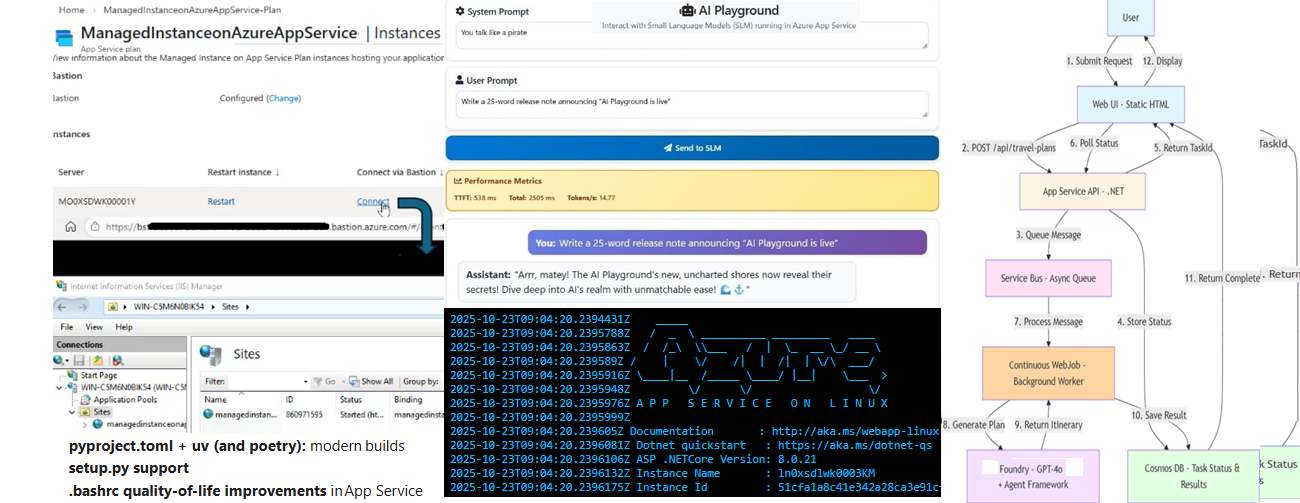Viewport: 1300px width, 503px height.
Task: Go forward in IIS Manager navigation
Action: (x=83, y=307)
